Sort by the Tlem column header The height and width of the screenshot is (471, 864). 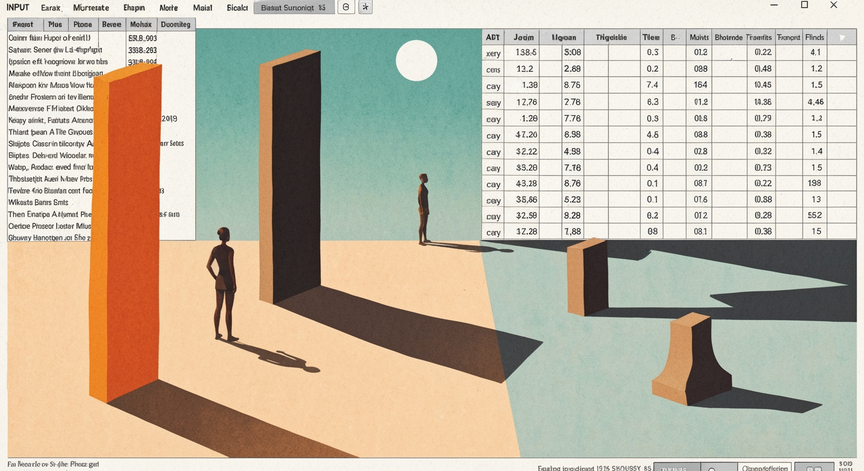pyautogui.click(x=651, y=37)
